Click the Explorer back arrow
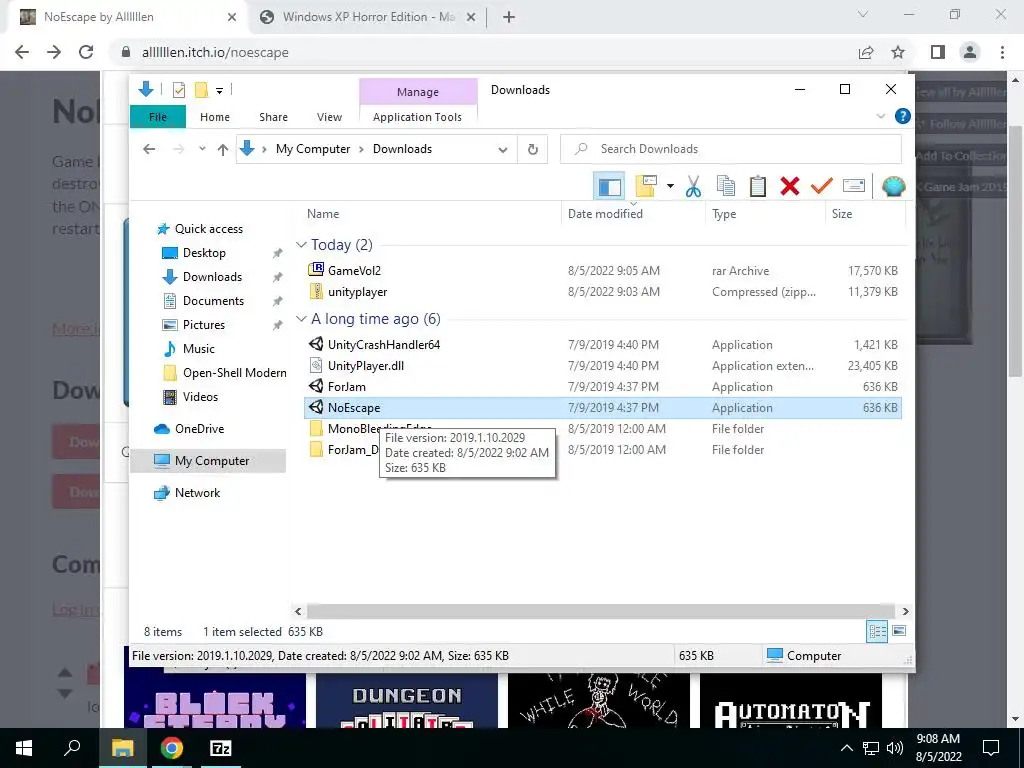This screenshot has height=768, width=1024. 149,149
